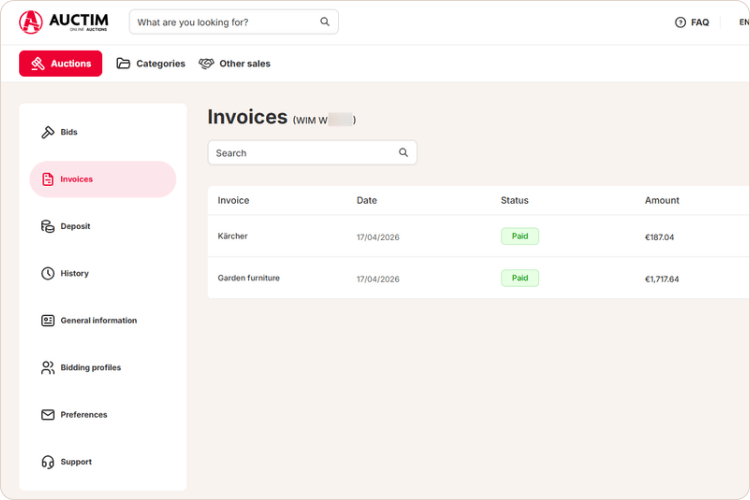The width and height of the screenshot is (750, 500).
Task: Click the Status column header
Action: 514,200
